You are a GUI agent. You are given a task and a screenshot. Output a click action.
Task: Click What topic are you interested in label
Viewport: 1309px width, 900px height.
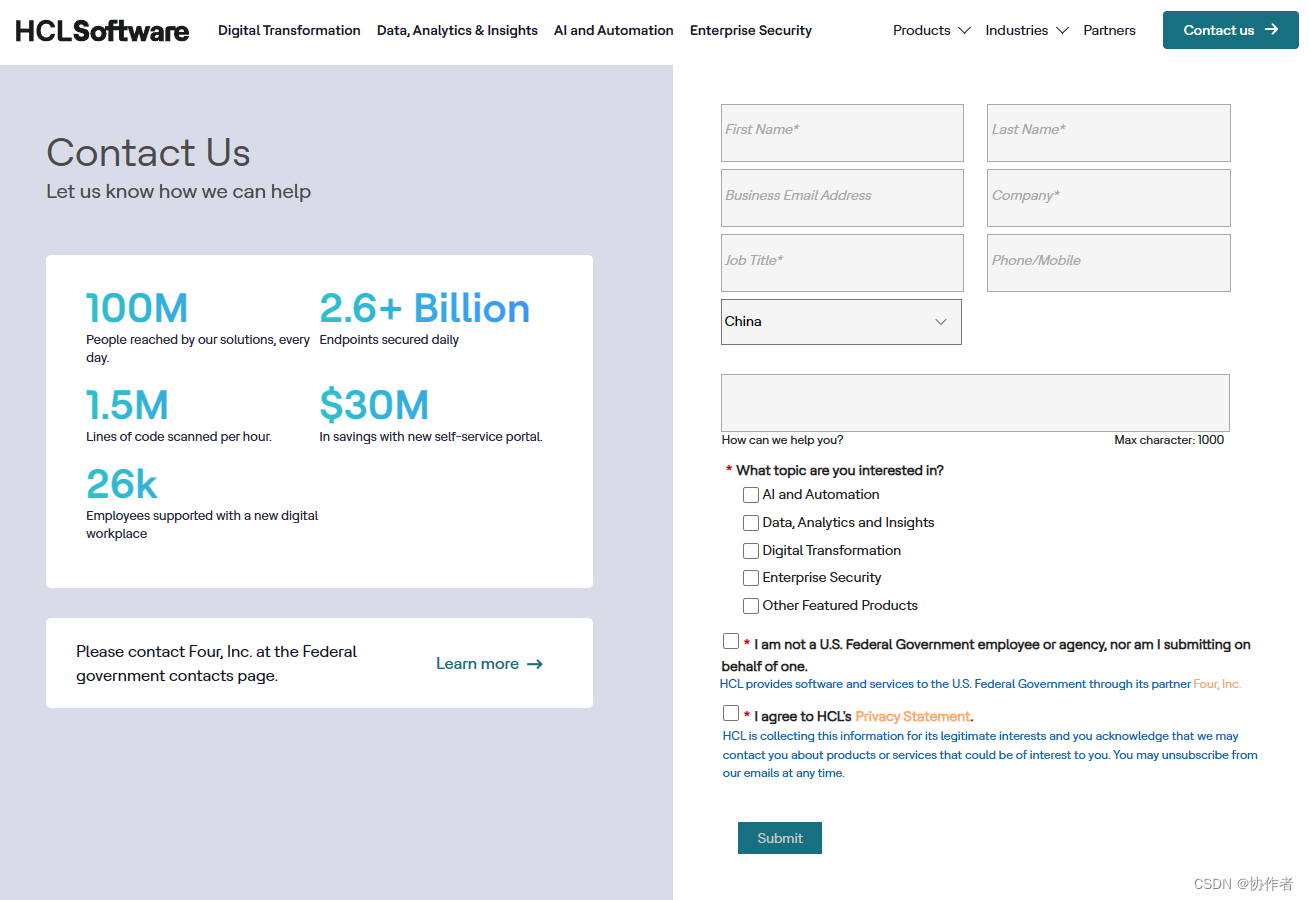click(x=840, y=471)
